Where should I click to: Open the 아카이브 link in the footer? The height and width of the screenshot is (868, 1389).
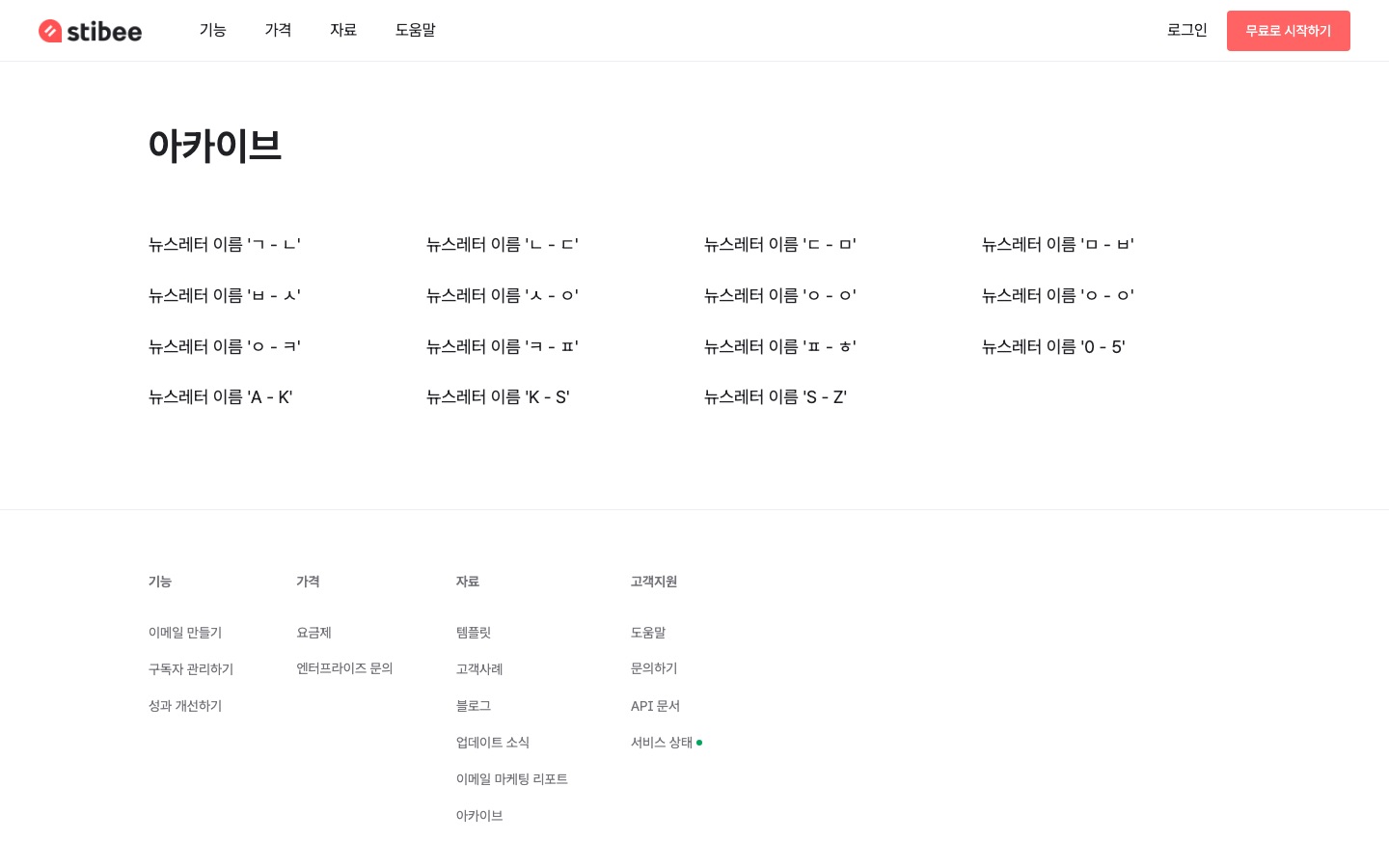click(479, 816)
